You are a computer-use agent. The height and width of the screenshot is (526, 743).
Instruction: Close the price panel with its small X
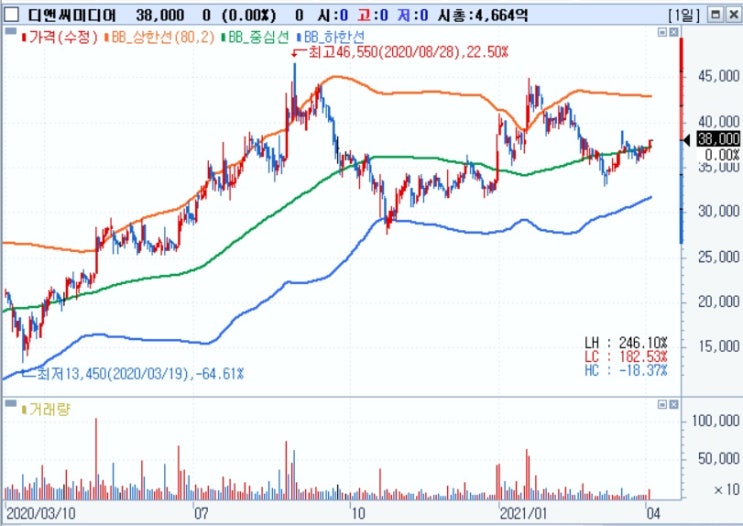pos(673,32)
